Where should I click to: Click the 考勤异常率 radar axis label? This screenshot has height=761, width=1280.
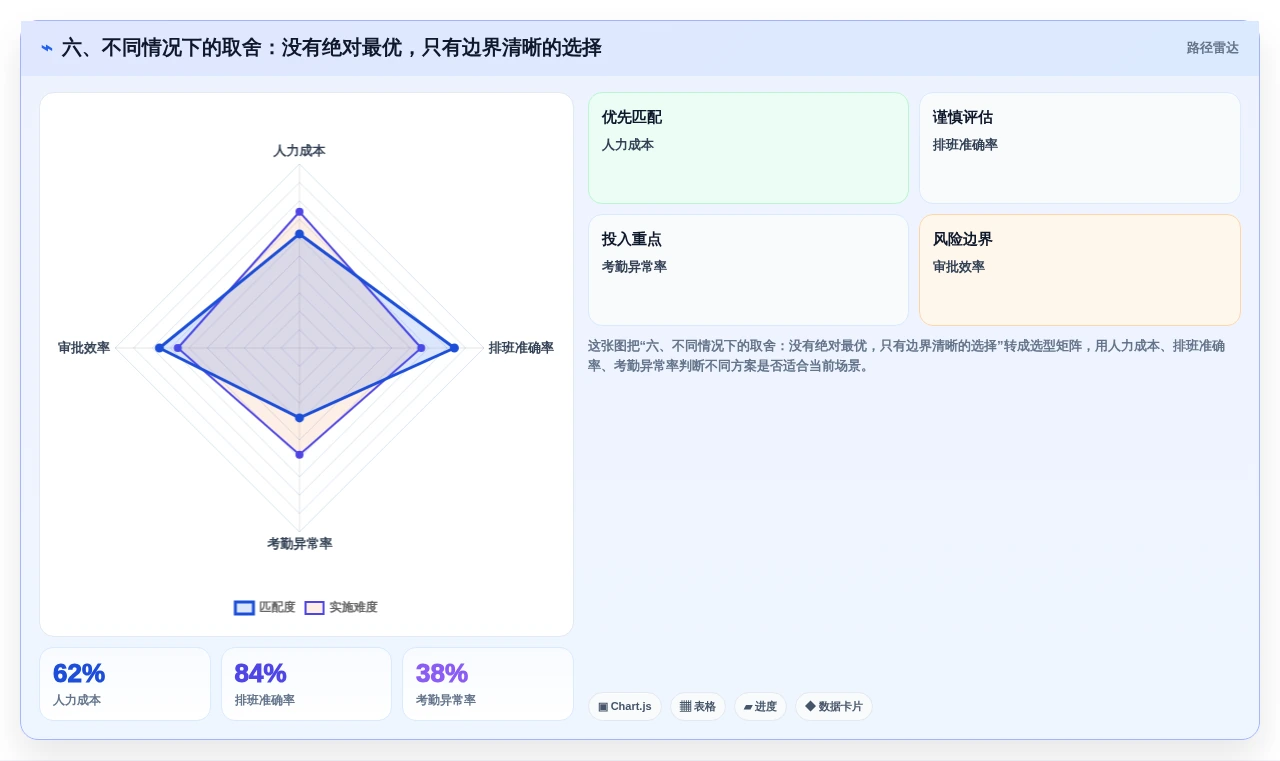(x=299, y=544)
